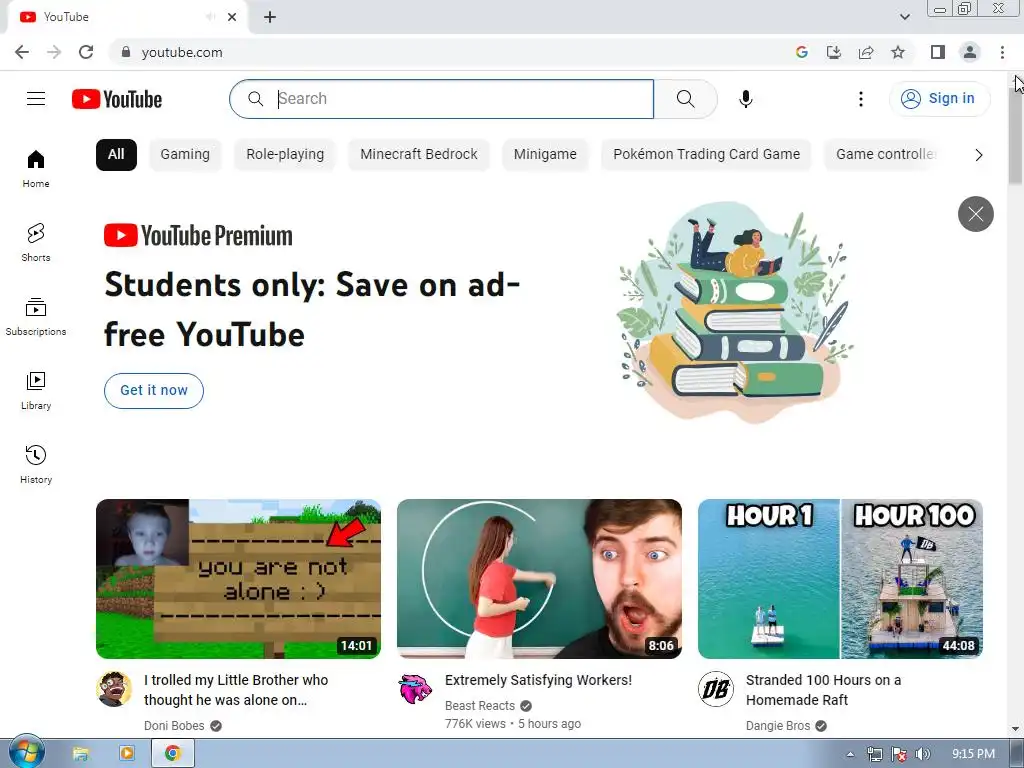Open Chrome profile avatar
Image resolution: width=1024 pixels, height=768 pixels.
coord(970,52)
